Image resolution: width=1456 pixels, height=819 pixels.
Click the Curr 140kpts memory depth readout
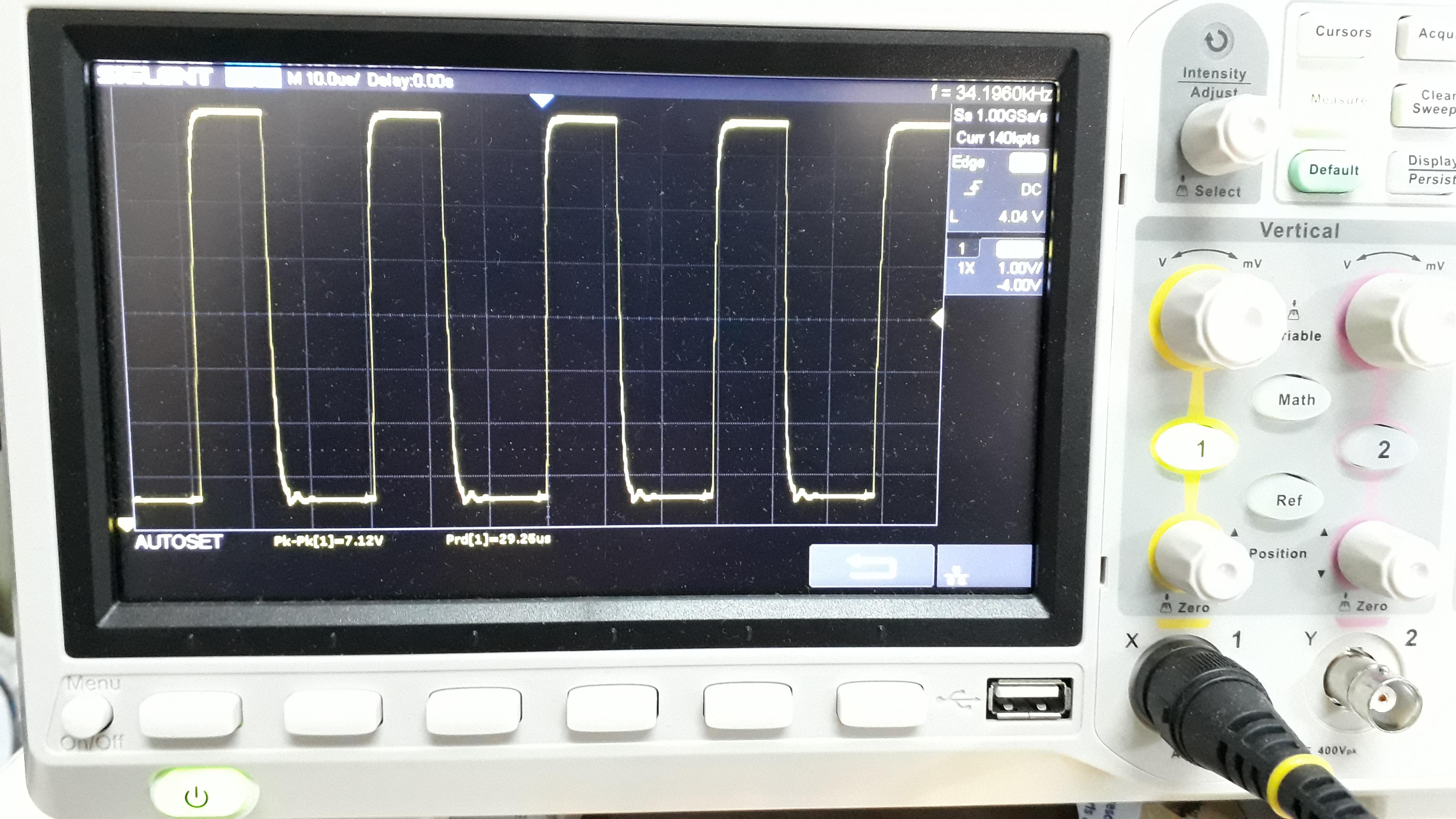coord(998,138)
